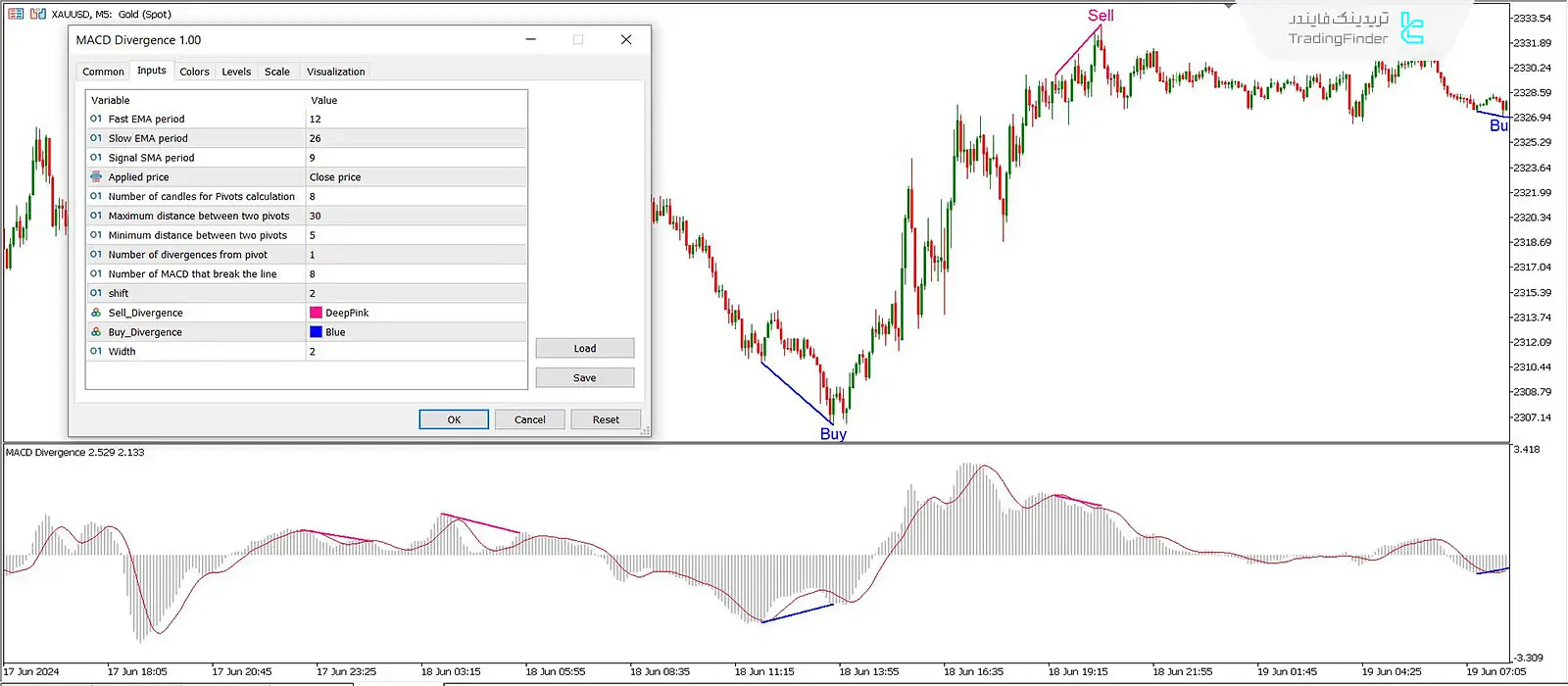Click the Applied price row icon
The height and width of the screenshot is (686, 1568).
pos(96,177)
